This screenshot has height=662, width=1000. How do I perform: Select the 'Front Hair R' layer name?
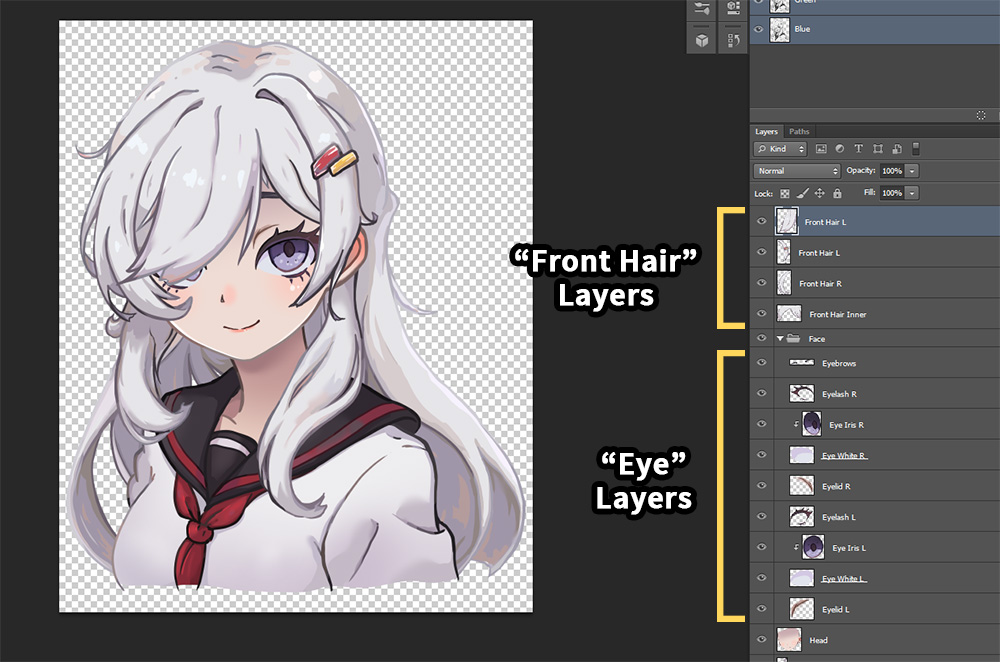click(x=820, y=283)
